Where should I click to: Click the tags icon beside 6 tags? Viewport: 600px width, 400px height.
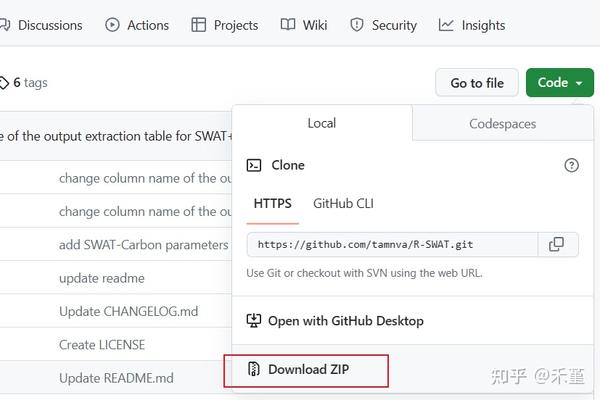[x=4, y=83]
